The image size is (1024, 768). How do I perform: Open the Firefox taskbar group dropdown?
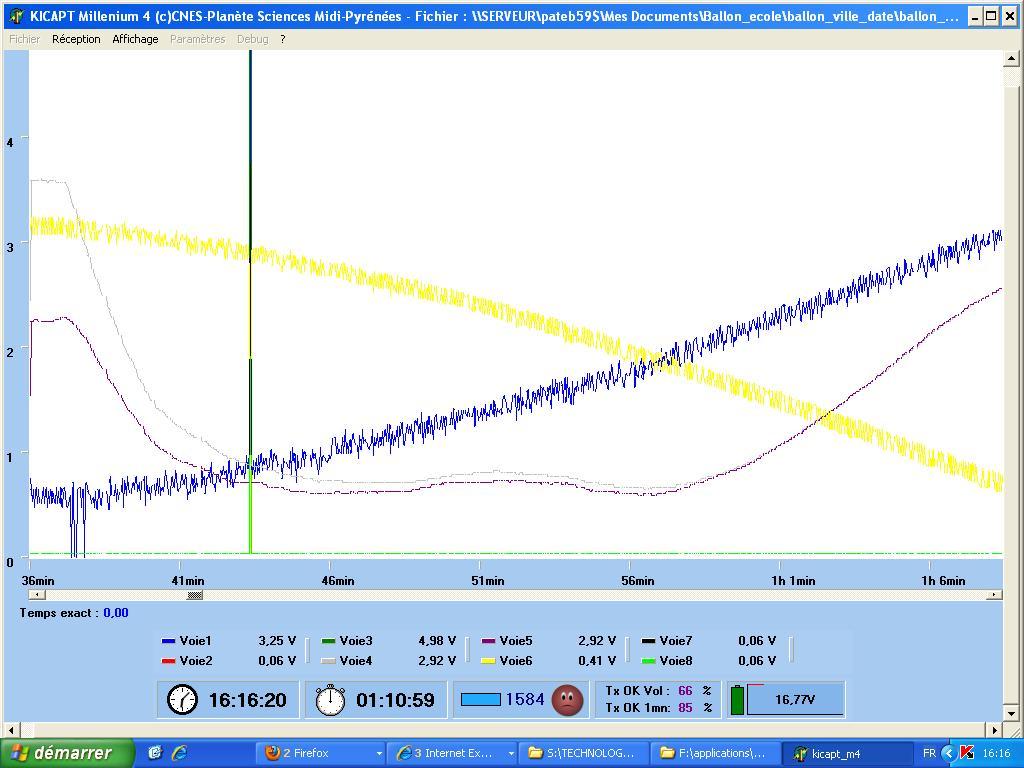(x=379, y=753)
